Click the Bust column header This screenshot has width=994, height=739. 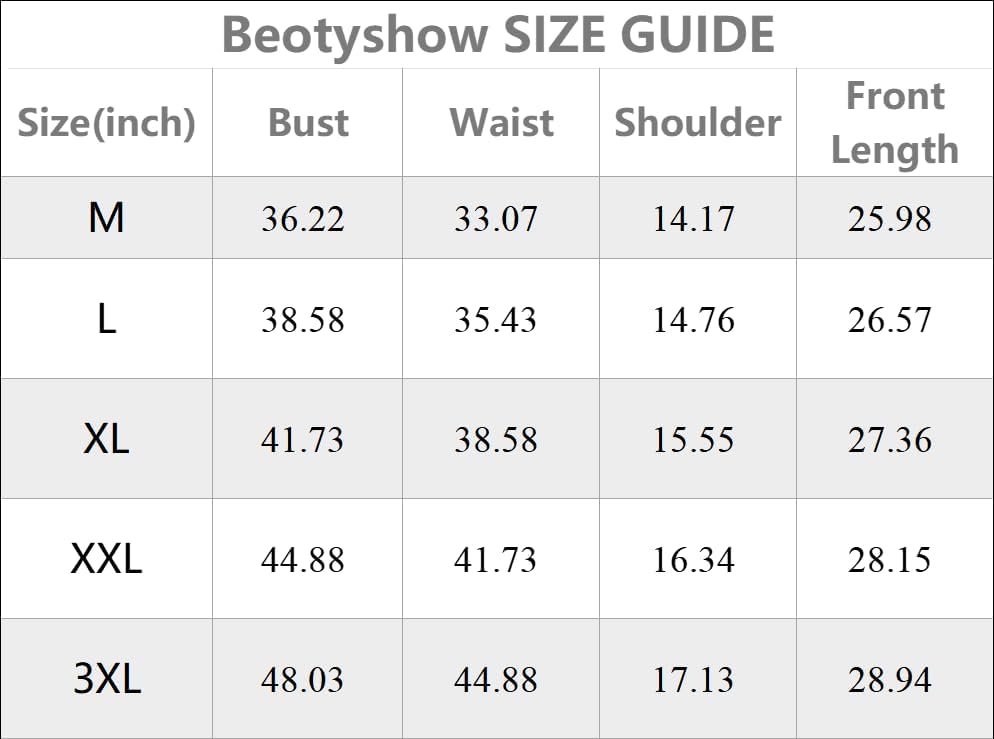[x=308, y=123]
